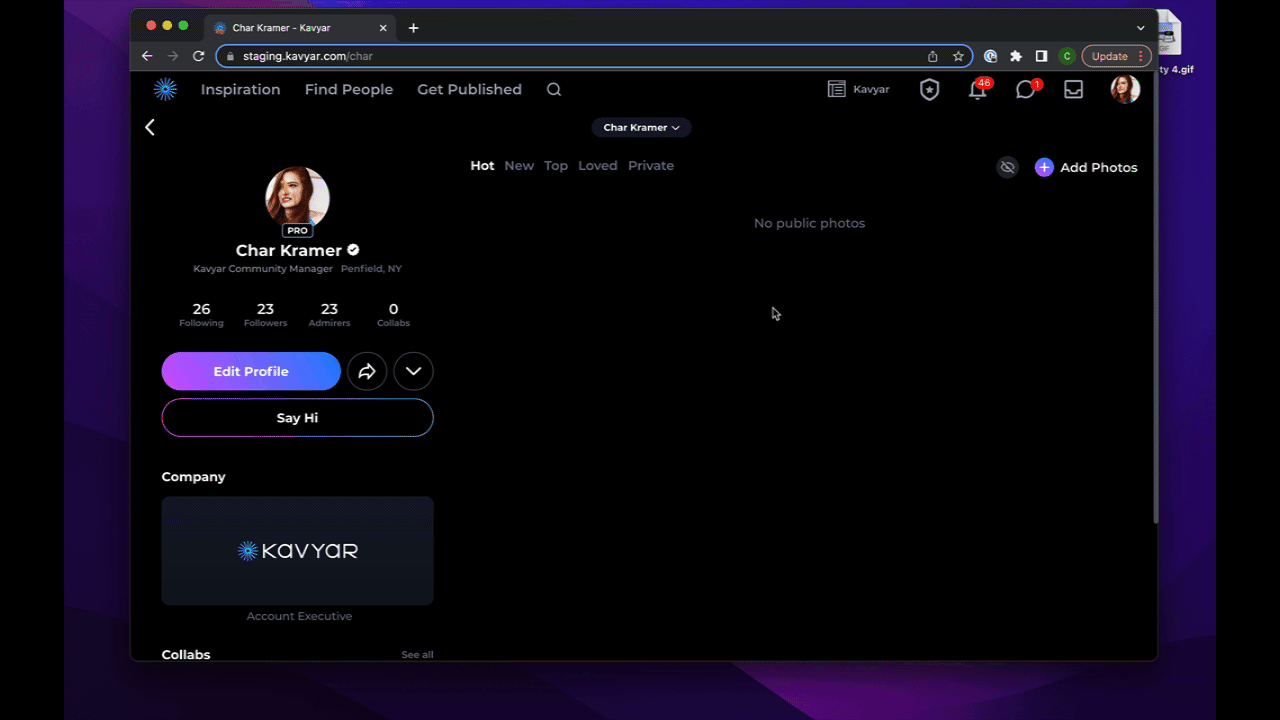The height and width of the screenshot is (720, 1280).
Task: Click the blue circular extension icon in toolbar
Action: click(990, 56)
